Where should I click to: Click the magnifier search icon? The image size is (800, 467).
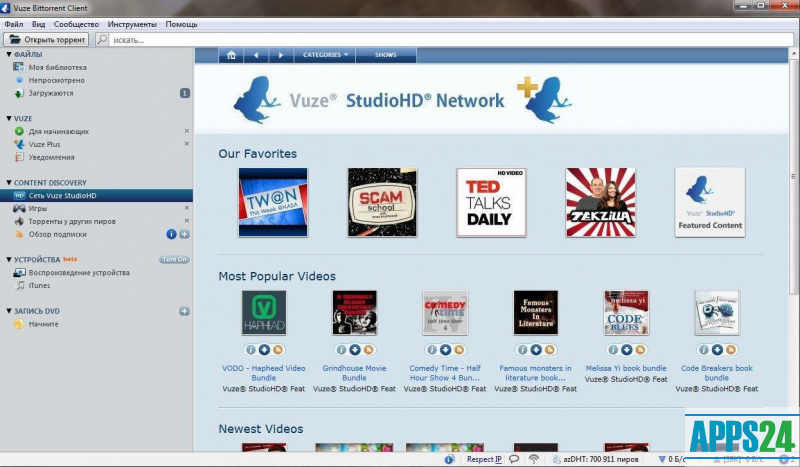point(102,39)
